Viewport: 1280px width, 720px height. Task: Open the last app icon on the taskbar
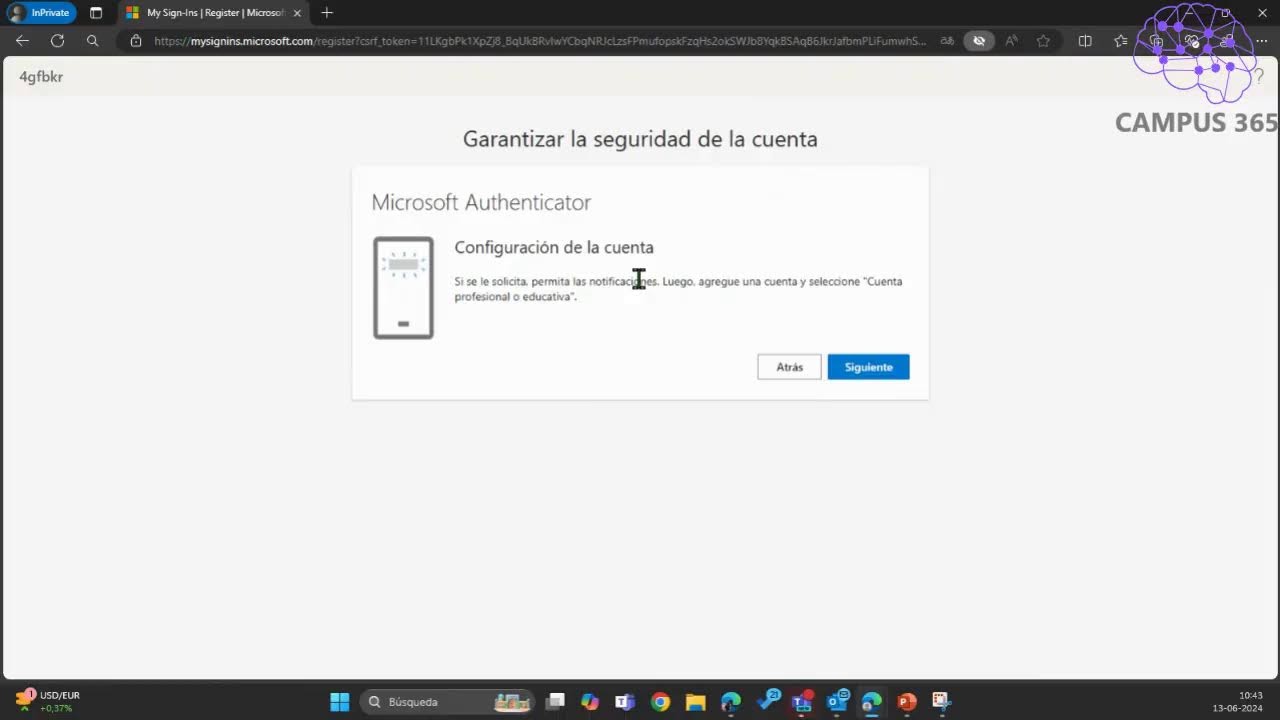[x=941, y=702]
